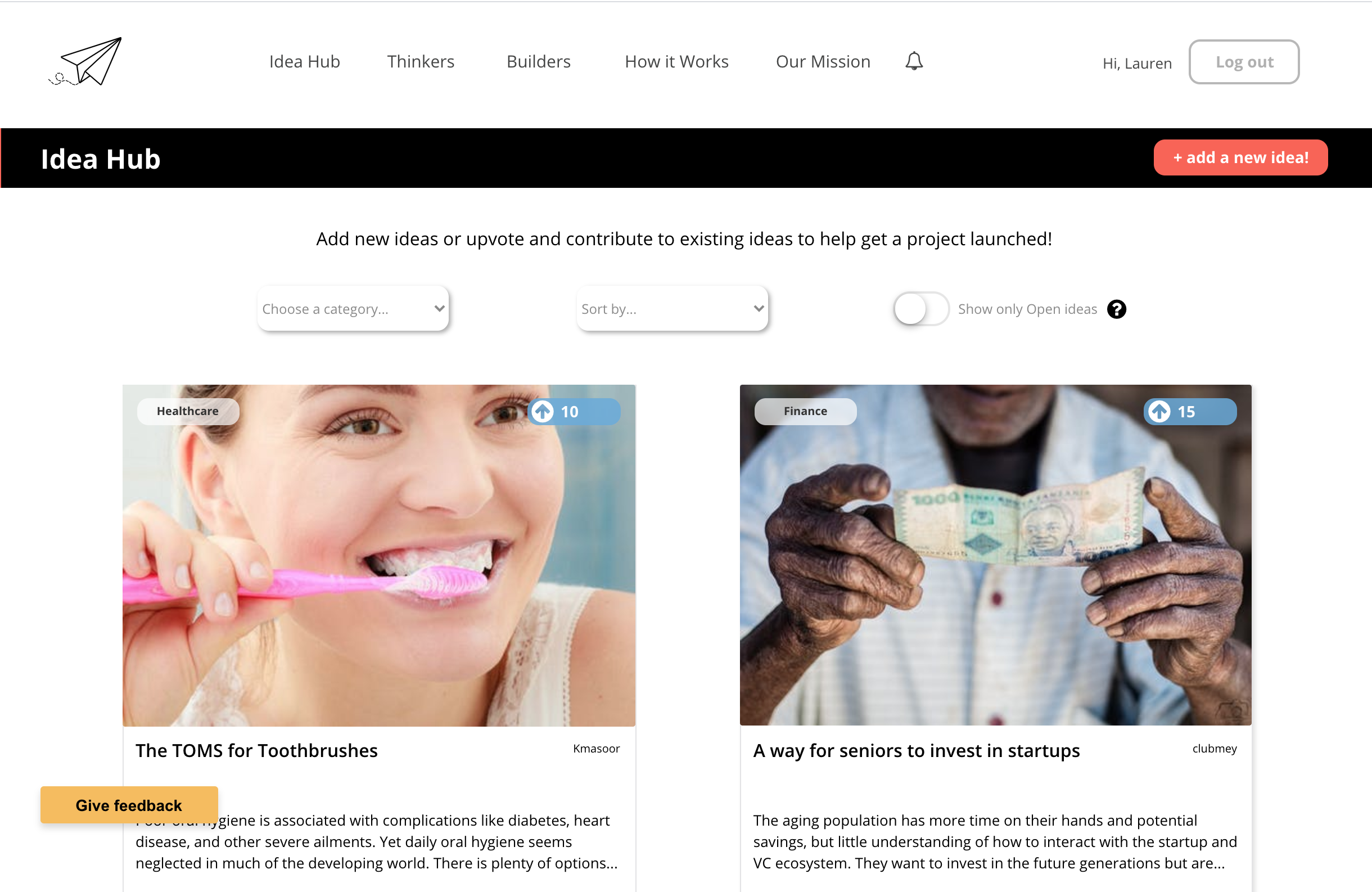
Task: Click the Log out button
Action: 1244,62
